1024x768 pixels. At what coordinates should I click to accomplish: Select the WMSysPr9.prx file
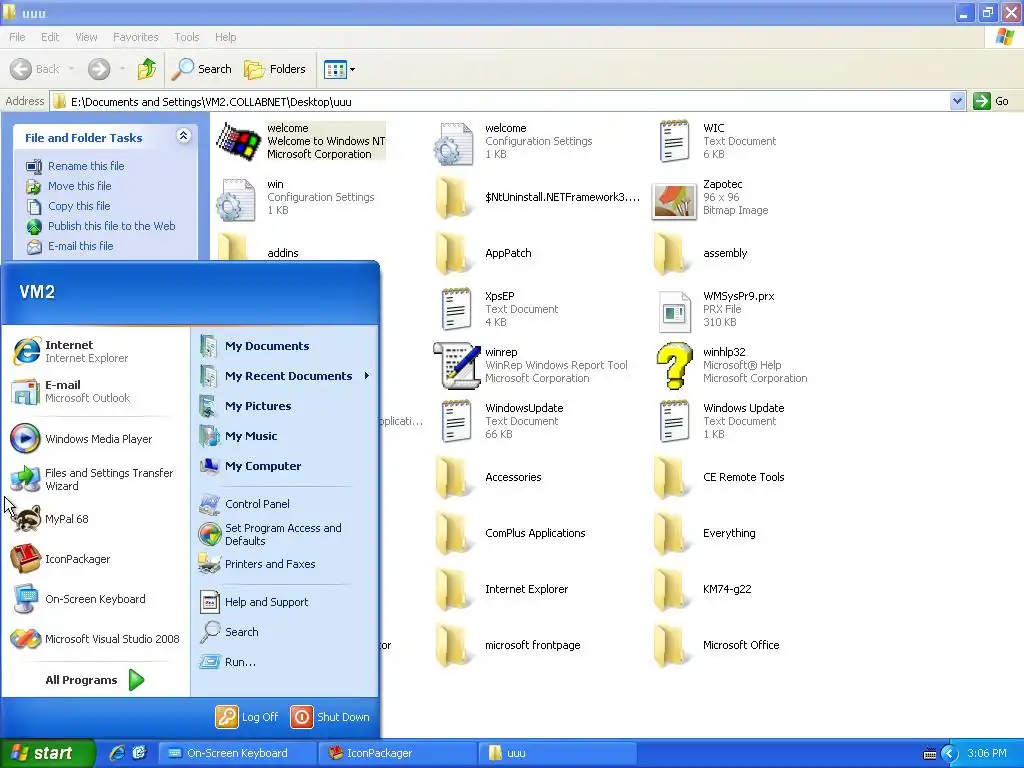[716, 309]
